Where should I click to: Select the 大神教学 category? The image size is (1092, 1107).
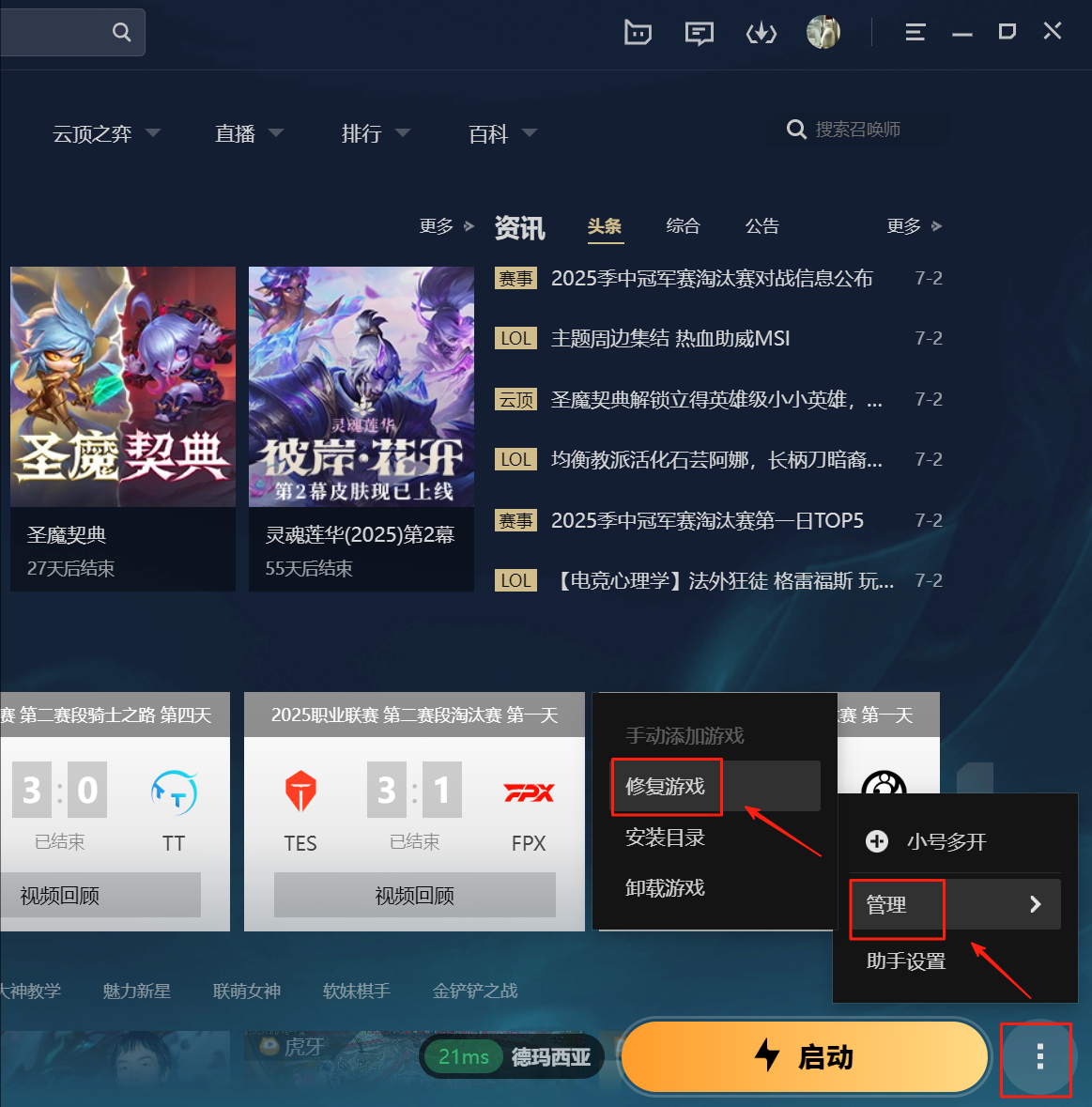click(x=30, y=991)
